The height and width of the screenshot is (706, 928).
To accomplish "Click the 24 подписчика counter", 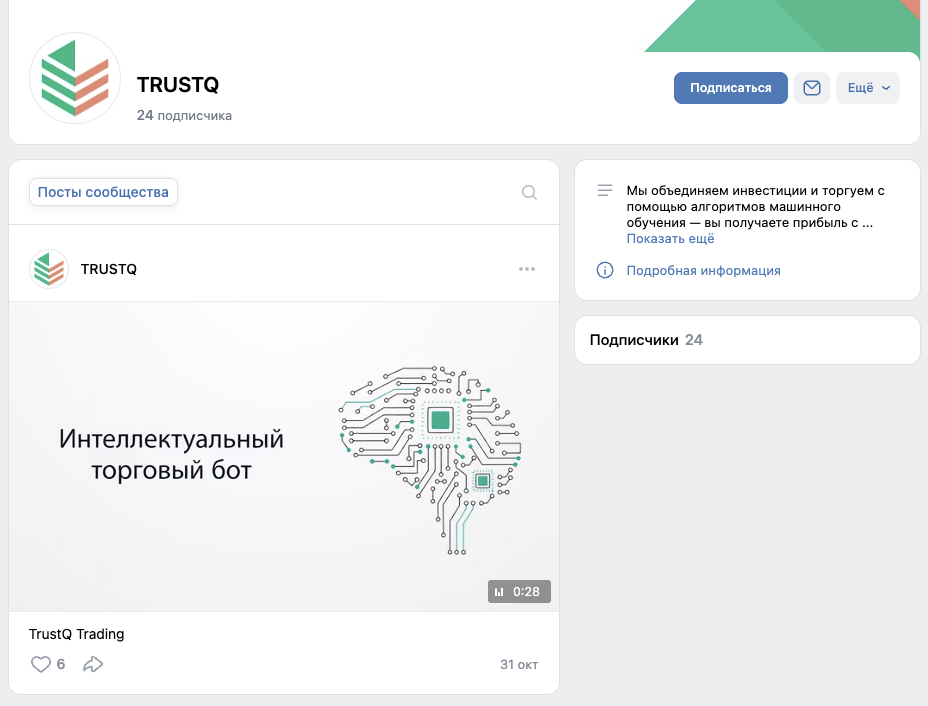I will click(x=184, y=115).
